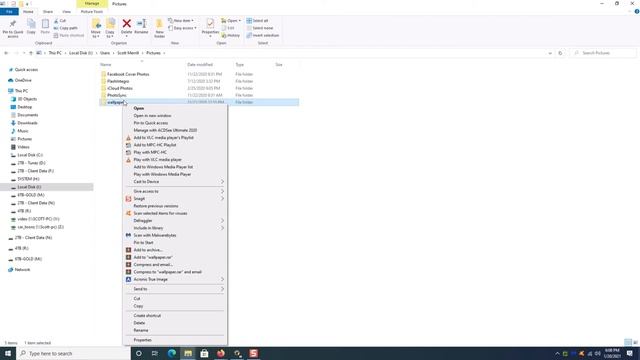
Task: Choose Manage with ACDSee Ultimate 2020
Action: point(175,130)
